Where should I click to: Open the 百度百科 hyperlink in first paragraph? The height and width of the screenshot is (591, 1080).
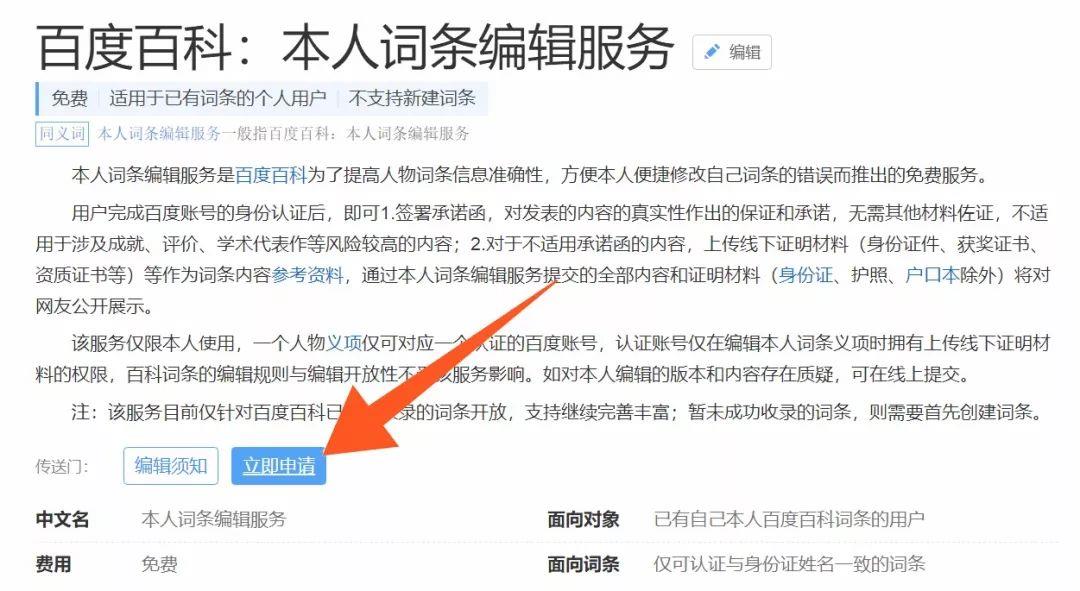tap(271, 175)
